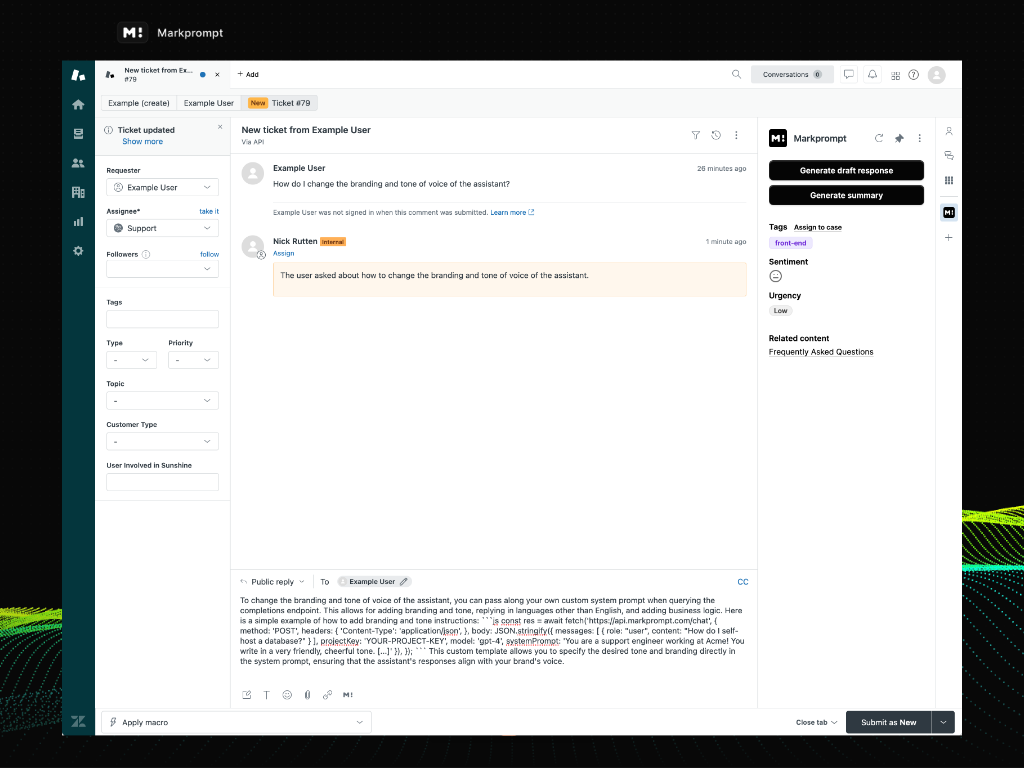Open the chat bubble icon in top bar
1024x768 pixels.
(x=849, y=74)
